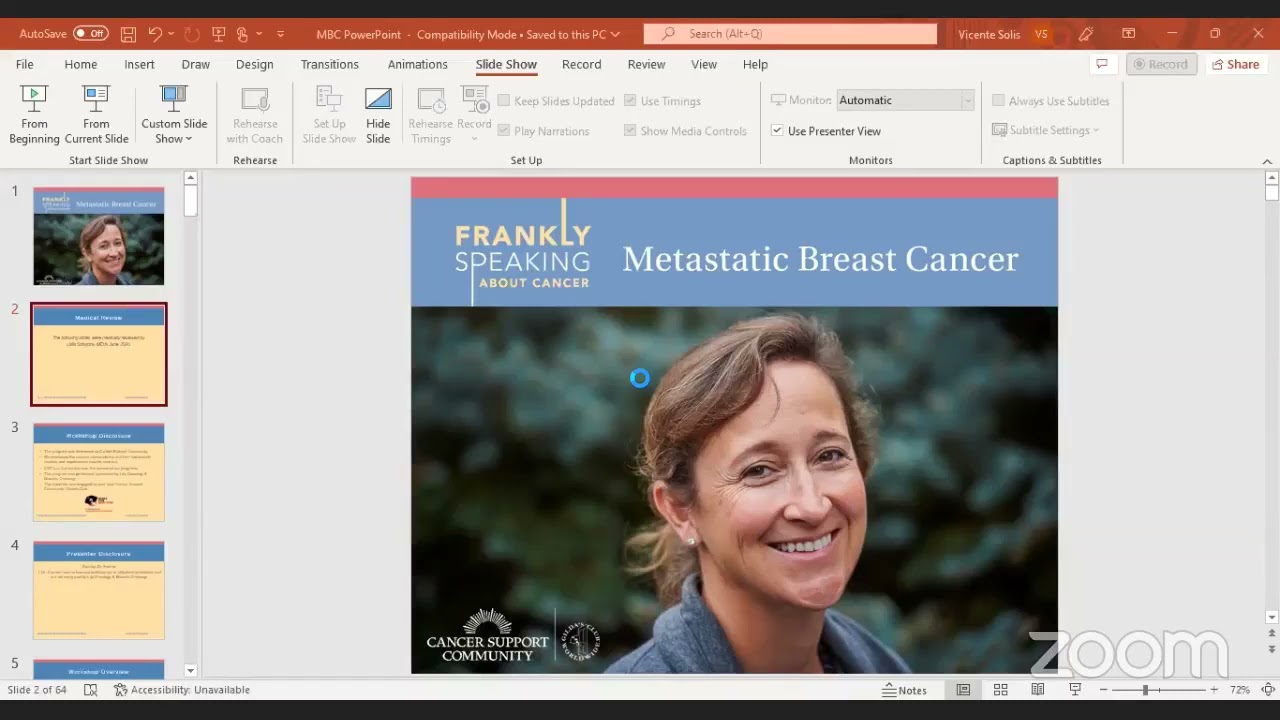Select slide 1 thumbnail
Screen dimensions: 1280x720
pos(98,236)
